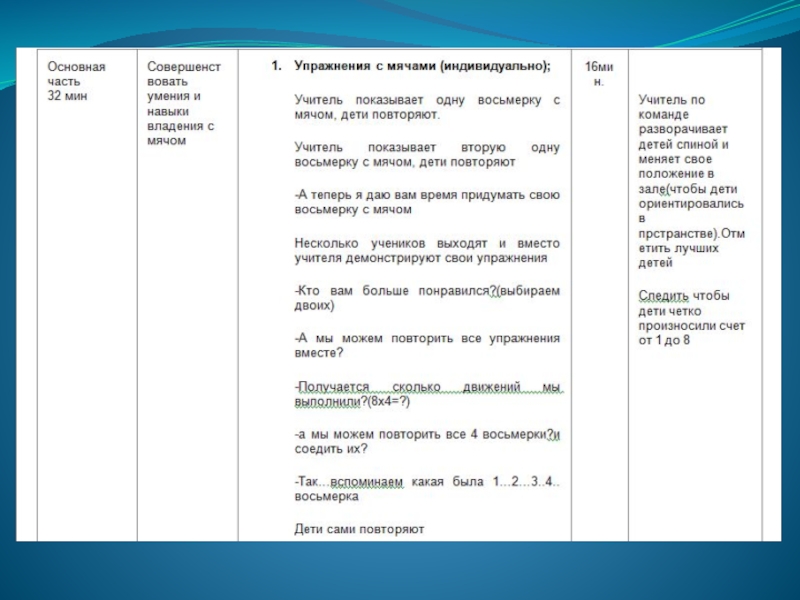This screenshot has width=800, height=600.
Task: Click the text 'произносили счет от 1 до 8'
Action: (x=691, y=333)
